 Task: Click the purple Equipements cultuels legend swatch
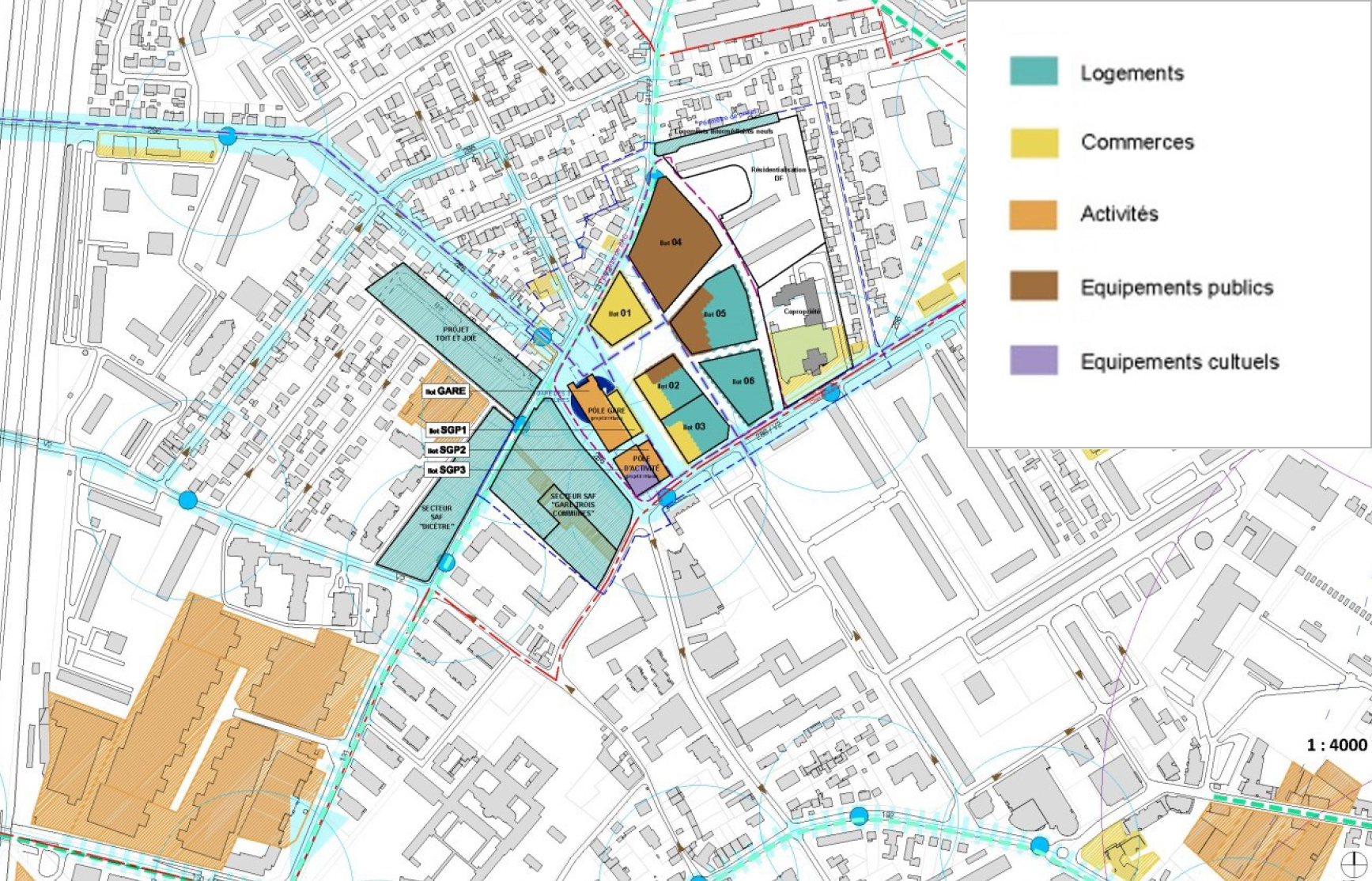point(1034,360)
